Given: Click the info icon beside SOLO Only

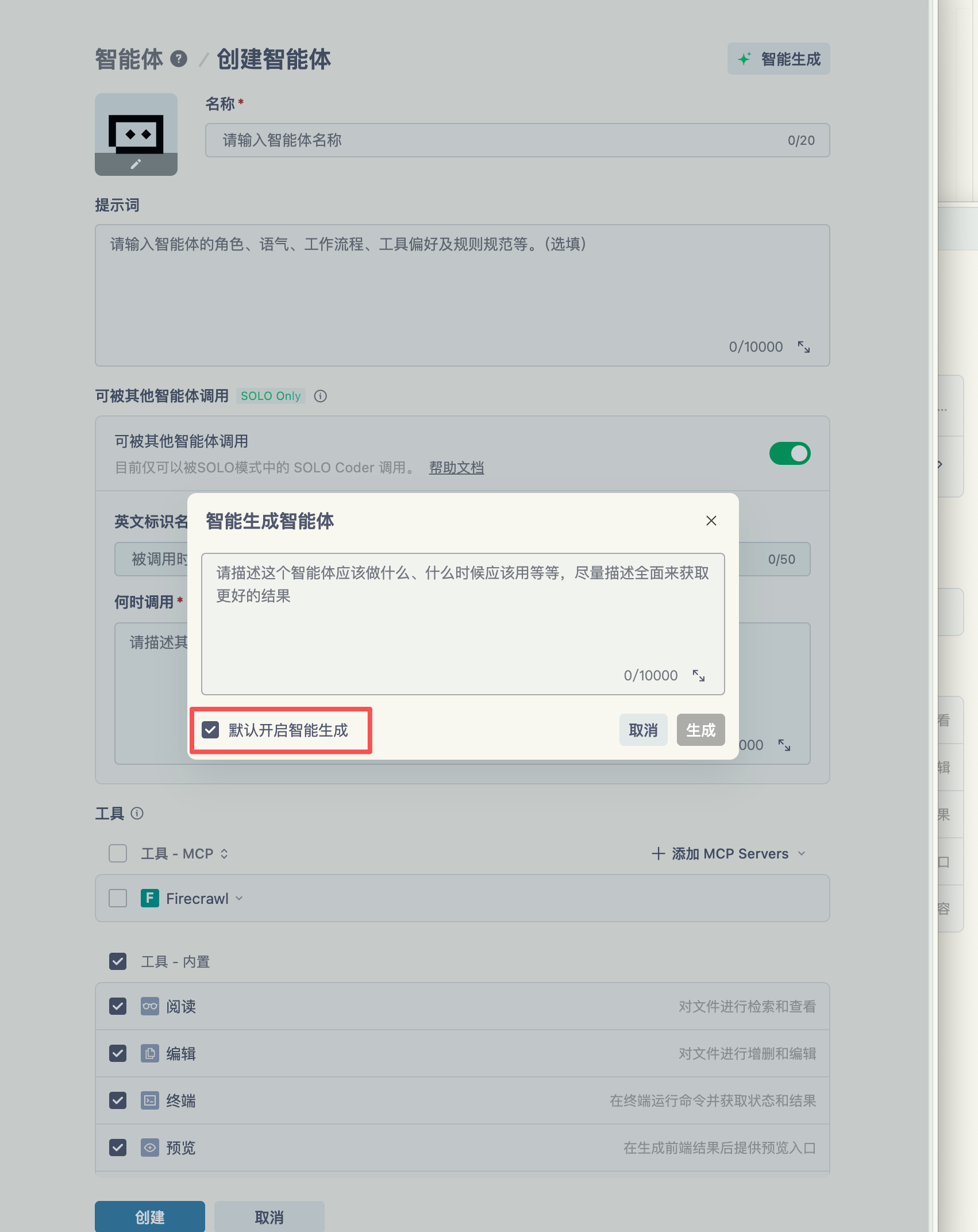Looking at the screenshot, I should coord(321,396).
